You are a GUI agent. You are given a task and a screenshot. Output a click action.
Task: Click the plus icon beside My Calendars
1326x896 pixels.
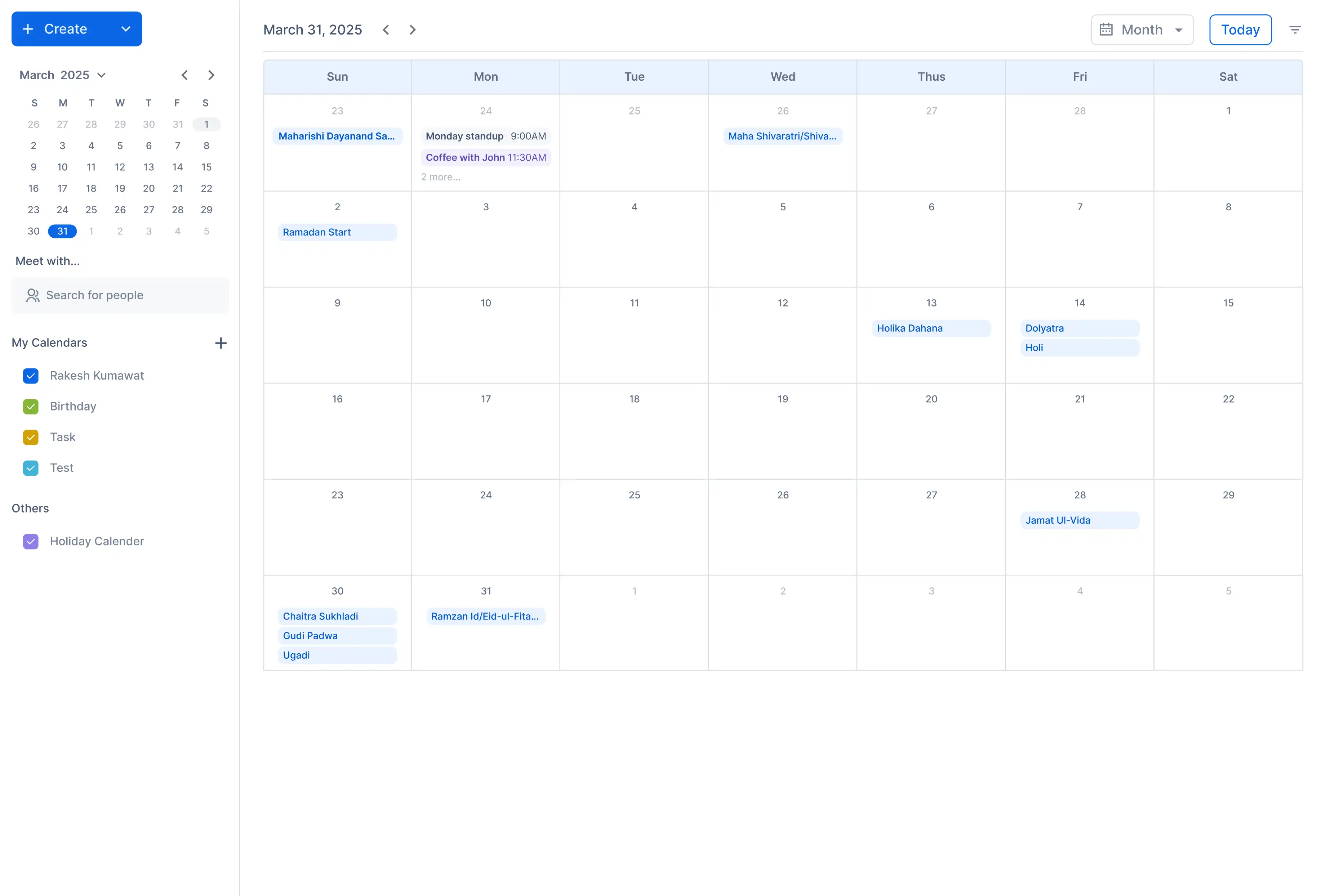(x=221, y=343)
